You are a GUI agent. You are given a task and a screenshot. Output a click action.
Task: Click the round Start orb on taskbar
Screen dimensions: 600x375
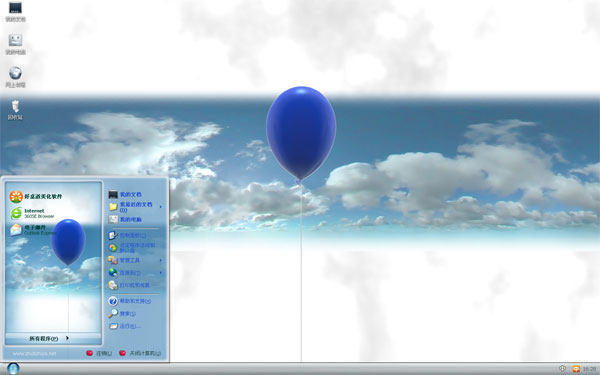(13, 368)
